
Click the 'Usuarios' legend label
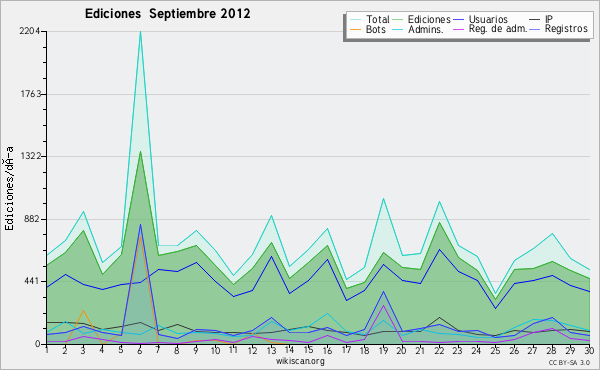488,19
